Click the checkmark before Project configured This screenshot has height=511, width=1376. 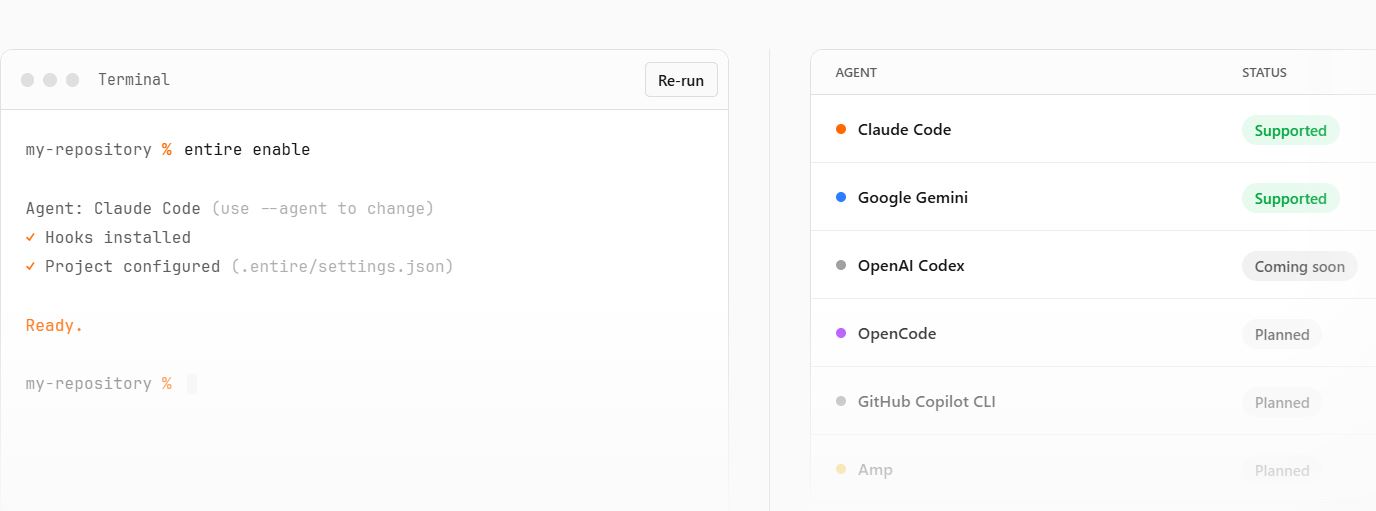point(31,266)
